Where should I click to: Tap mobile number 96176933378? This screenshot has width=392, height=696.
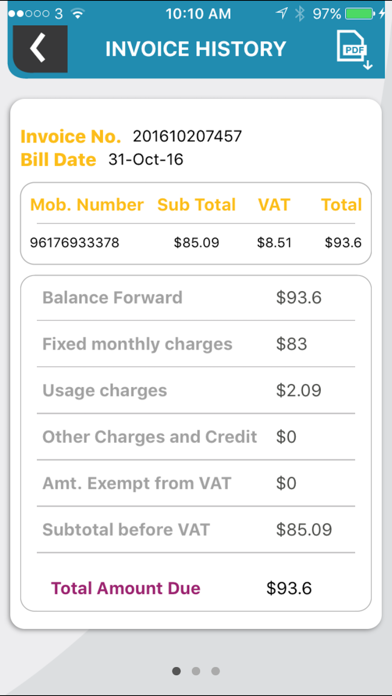[x=75, y=243]
